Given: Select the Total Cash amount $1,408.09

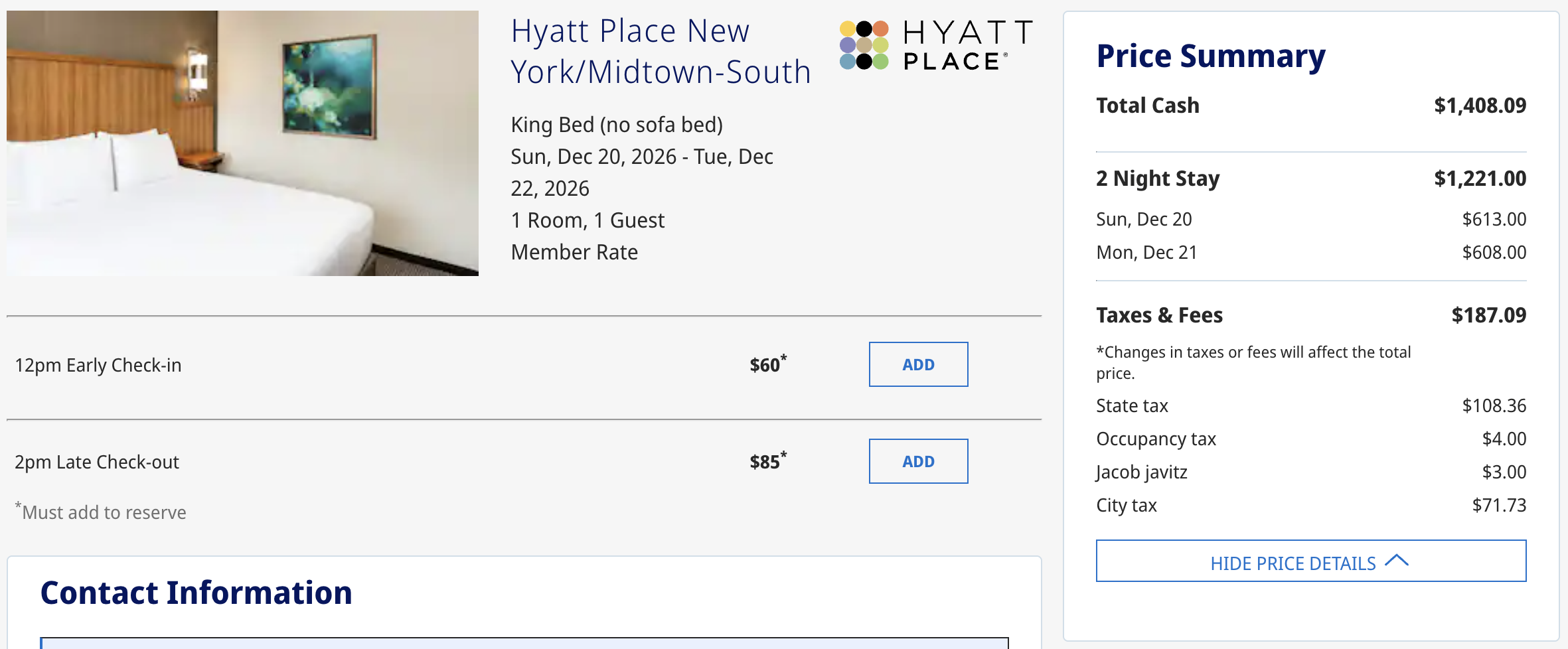Looking at the screenshot, I should [1479, 105].
